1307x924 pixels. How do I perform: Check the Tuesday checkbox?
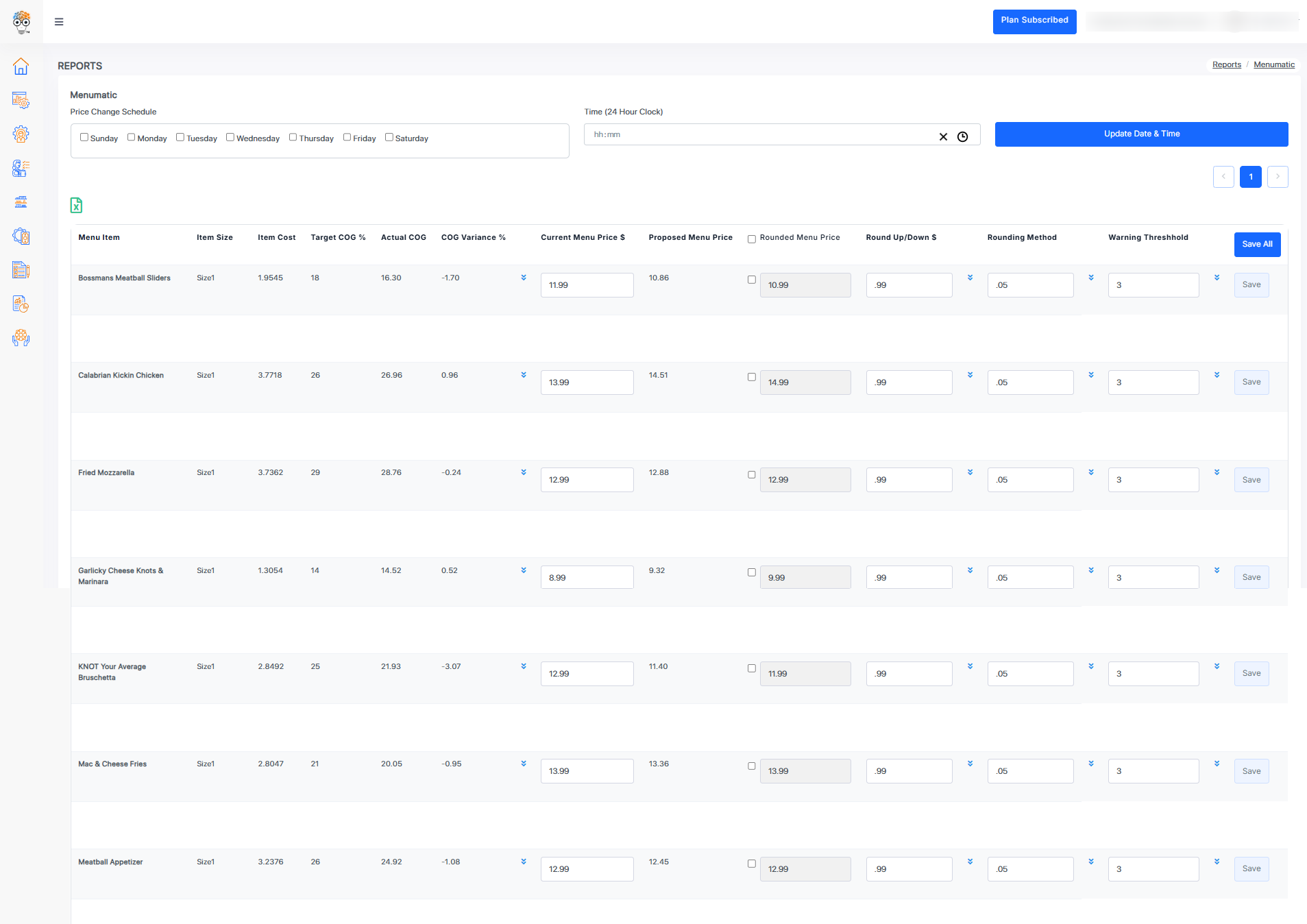click(180, 137)
